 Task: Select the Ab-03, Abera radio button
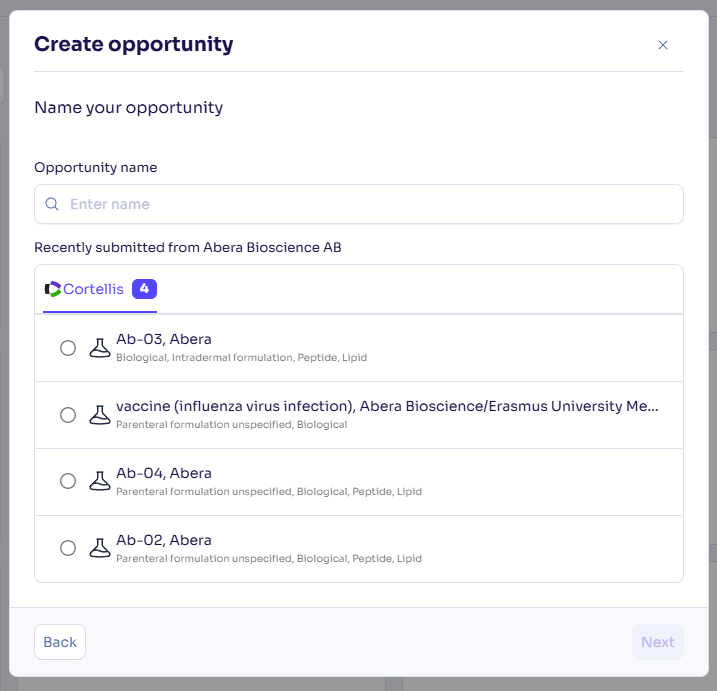(68, 348)
